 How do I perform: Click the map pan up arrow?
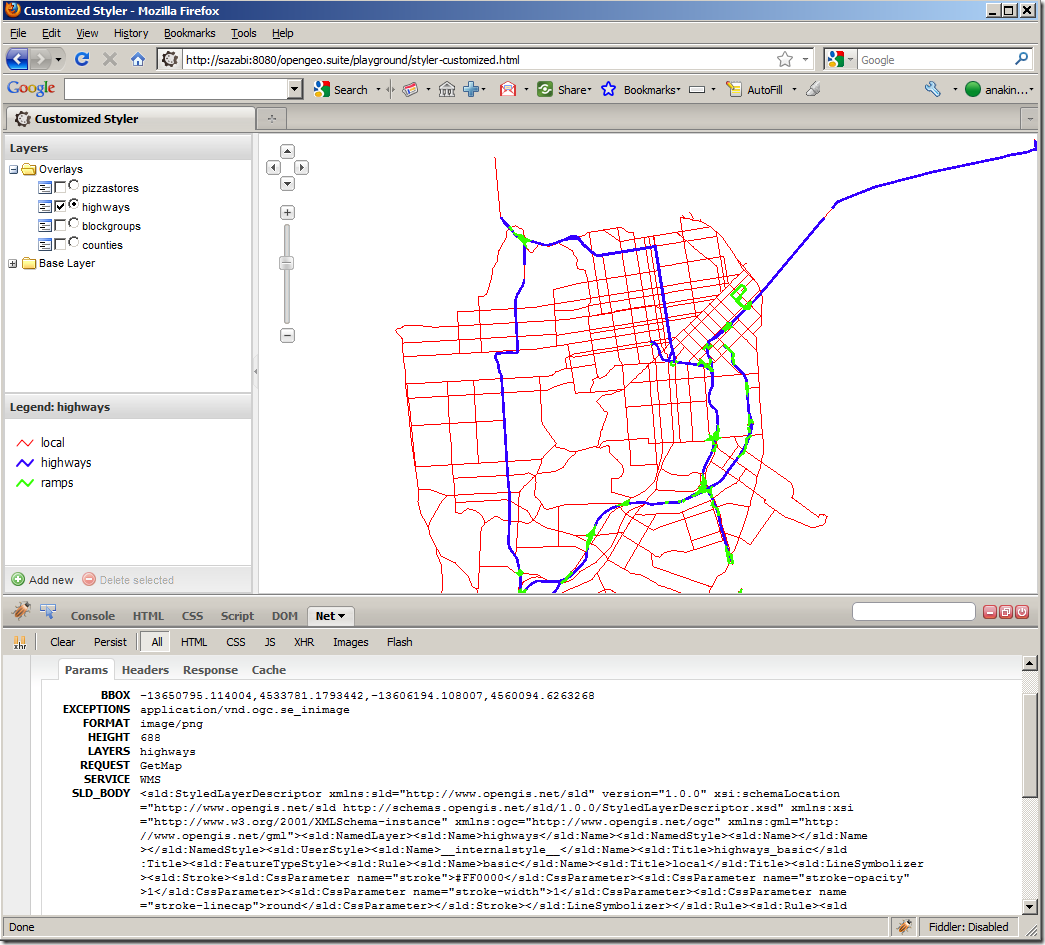[287, 152]
